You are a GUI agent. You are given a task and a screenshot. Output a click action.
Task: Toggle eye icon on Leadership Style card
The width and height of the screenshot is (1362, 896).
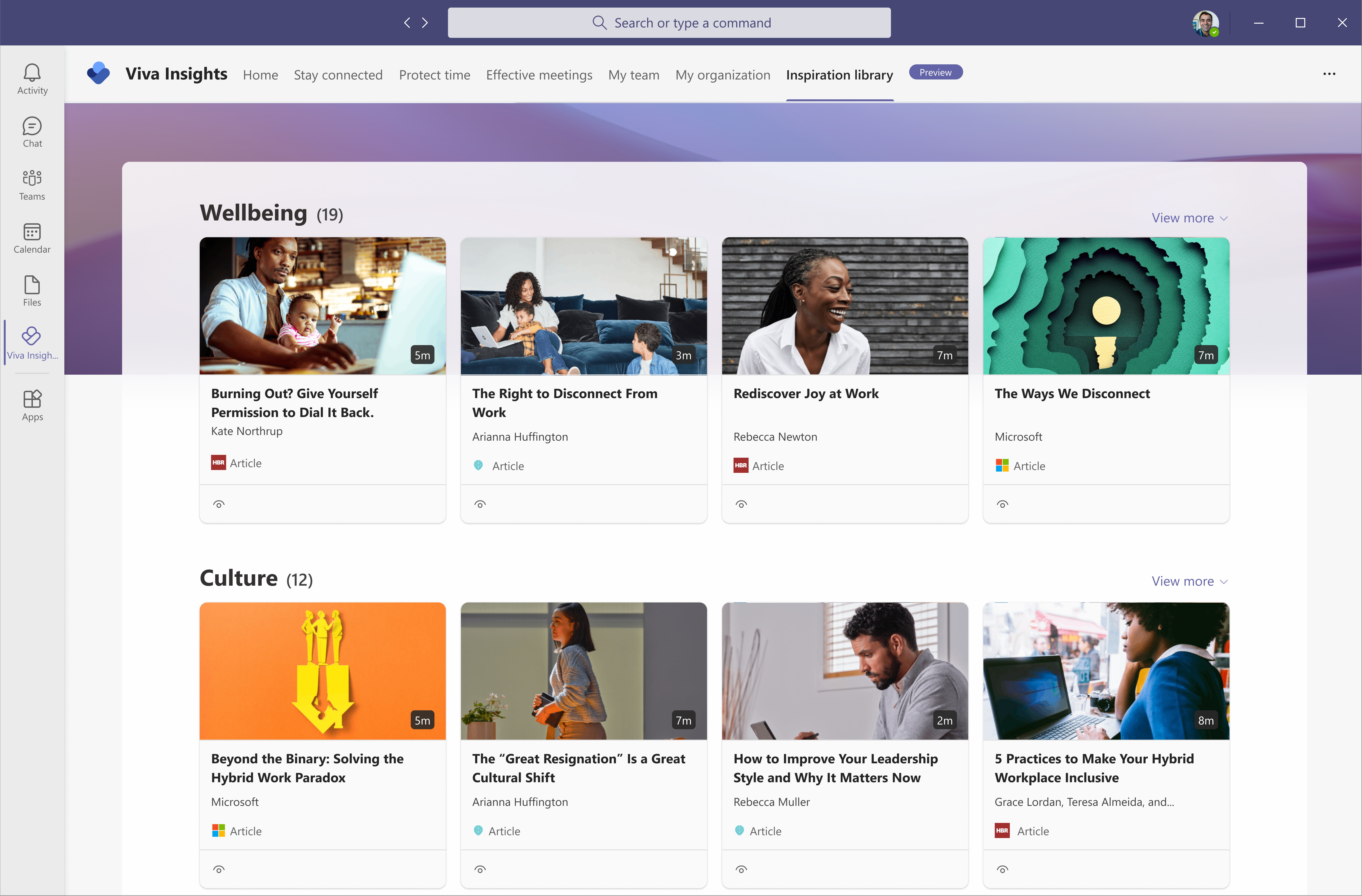click(x=741, y=869)
